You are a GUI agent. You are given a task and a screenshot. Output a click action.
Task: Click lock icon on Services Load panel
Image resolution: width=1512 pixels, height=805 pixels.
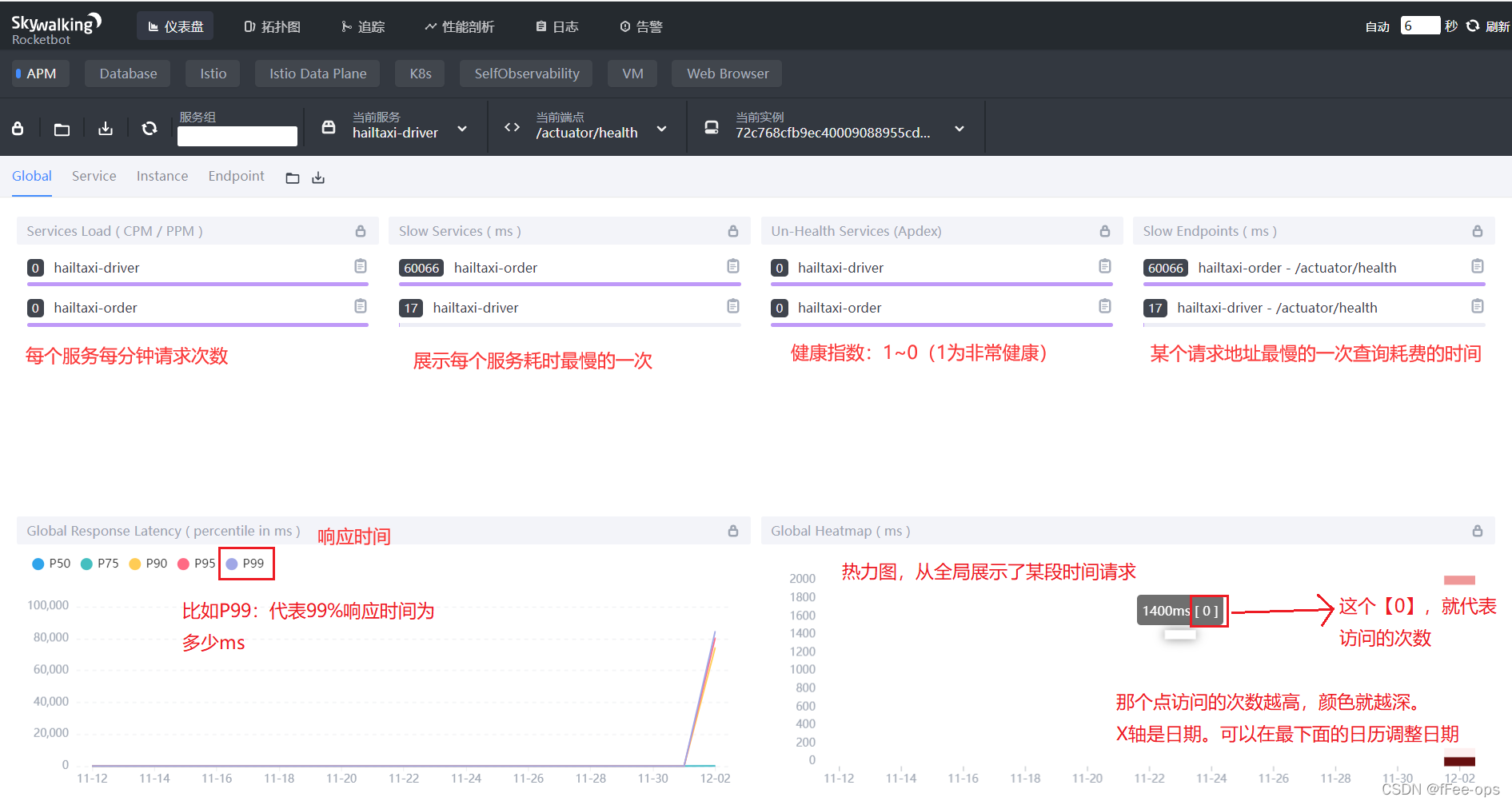point(361,231)
